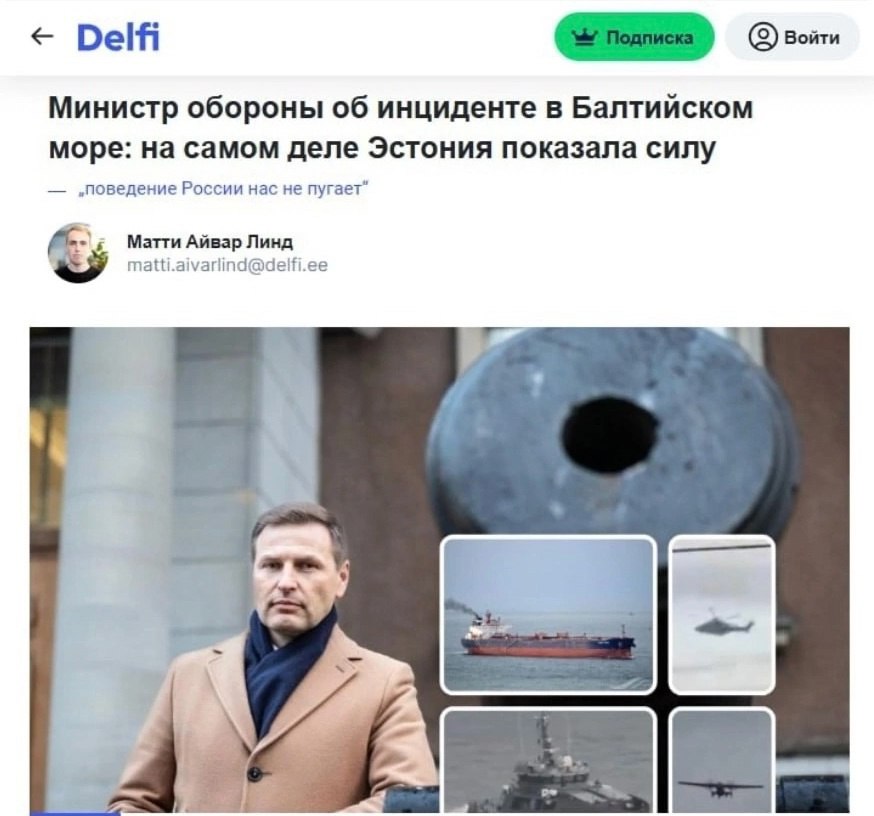Open author name Матти Айвар Линд
Viewport: 874px width, 816px height.
tap(210, 241)
